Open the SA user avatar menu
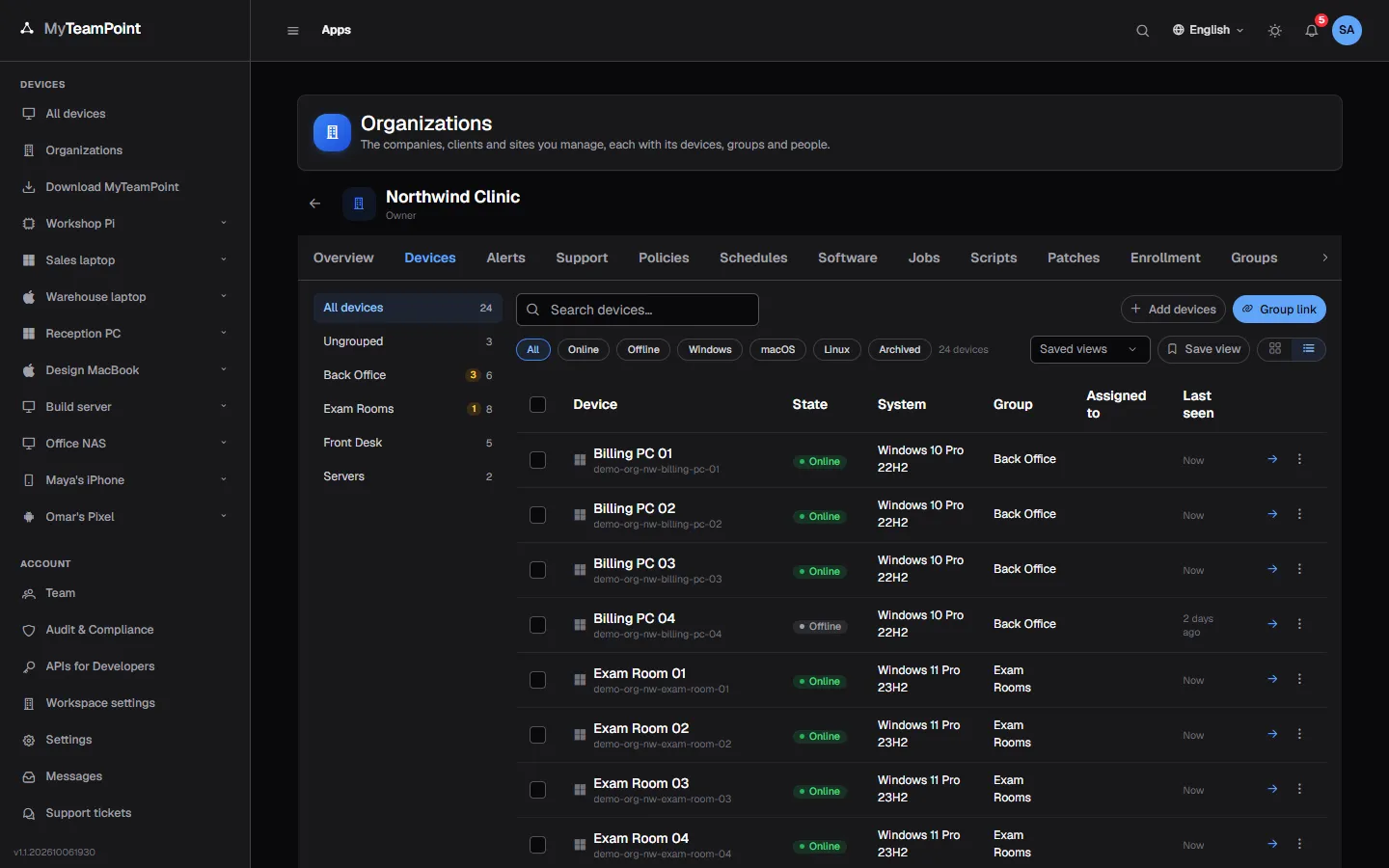The image size is (1389, 868). coord(1347,30)
